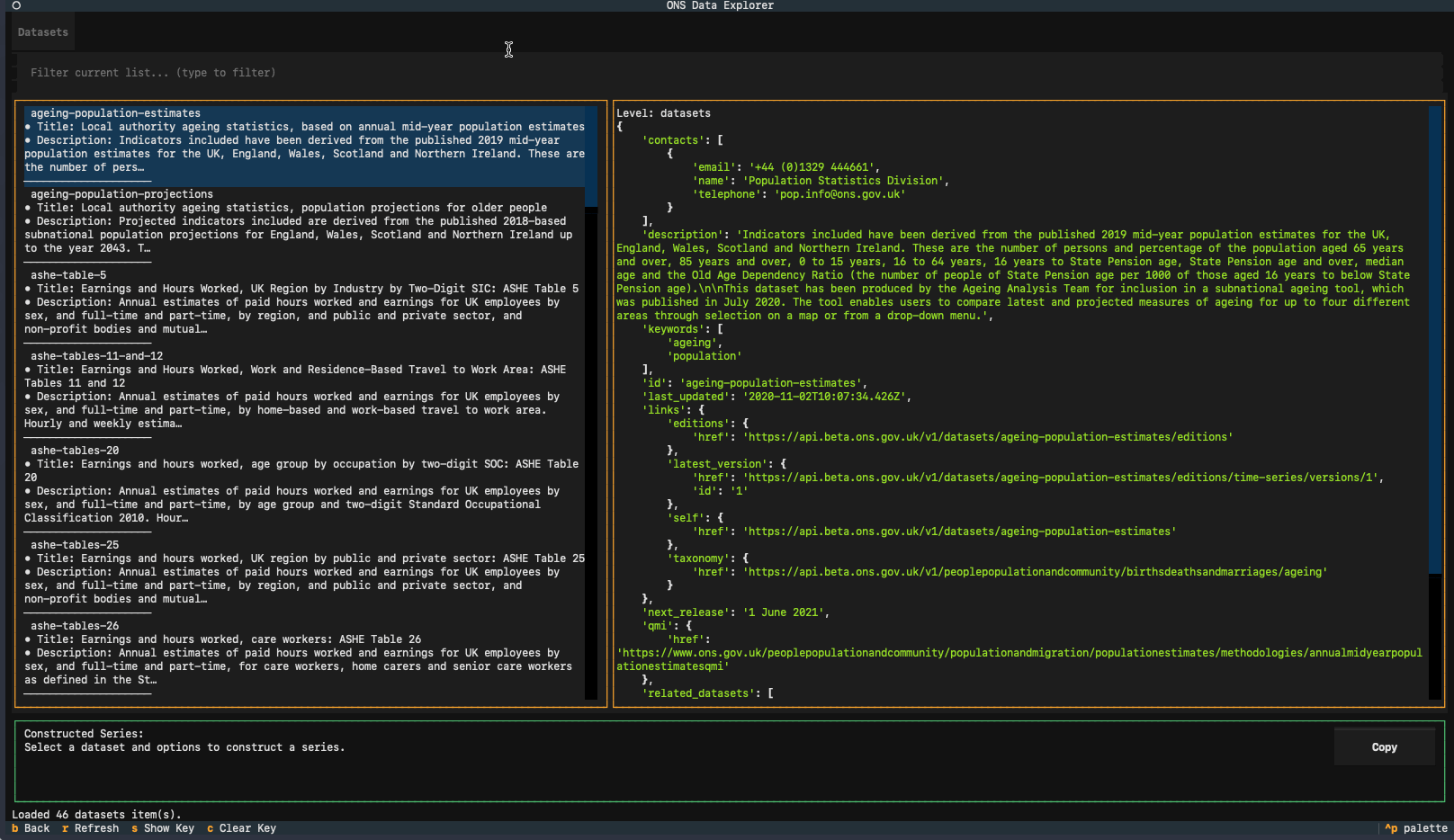
Task: Click the 'ONS Data Explorer' title
Action: tap(720, 5)
